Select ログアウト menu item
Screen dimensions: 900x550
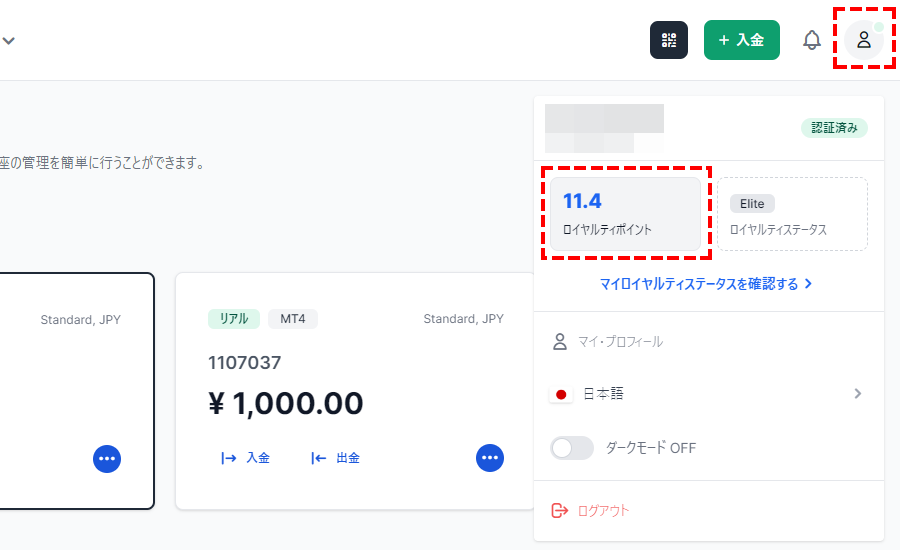(604, 511)
